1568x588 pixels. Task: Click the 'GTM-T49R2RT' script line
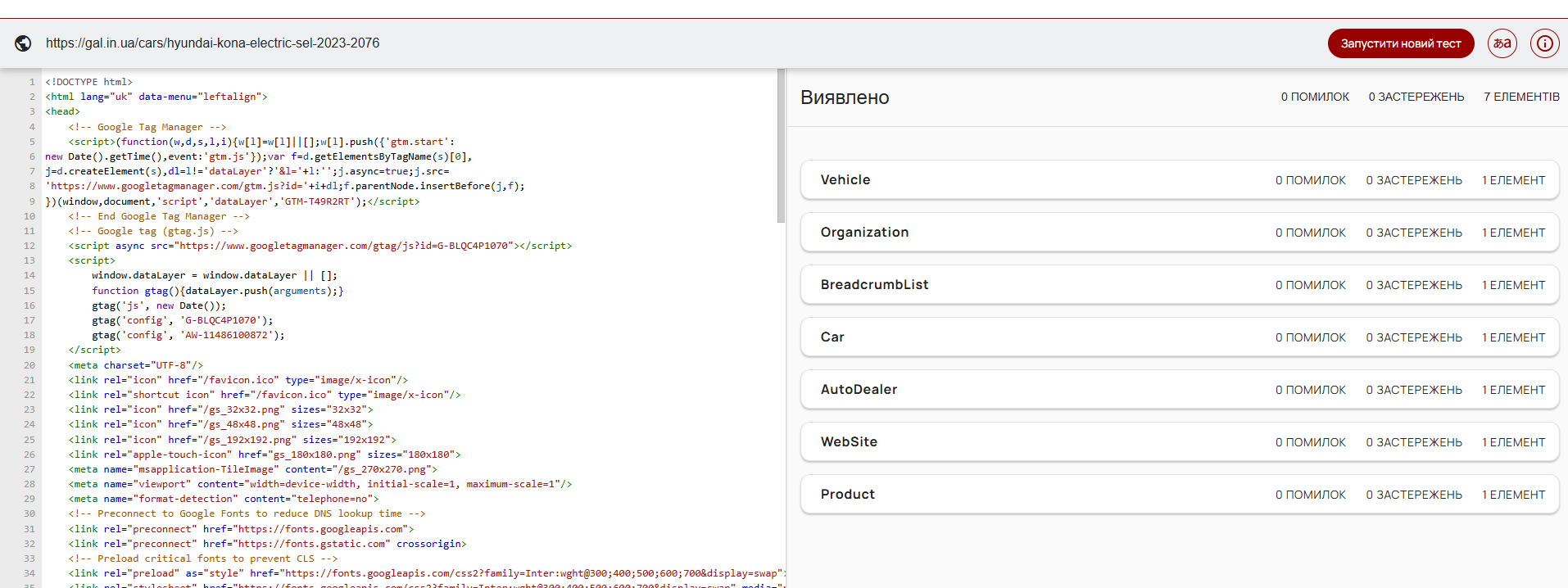pyautogui.click(x=232, y=201)
